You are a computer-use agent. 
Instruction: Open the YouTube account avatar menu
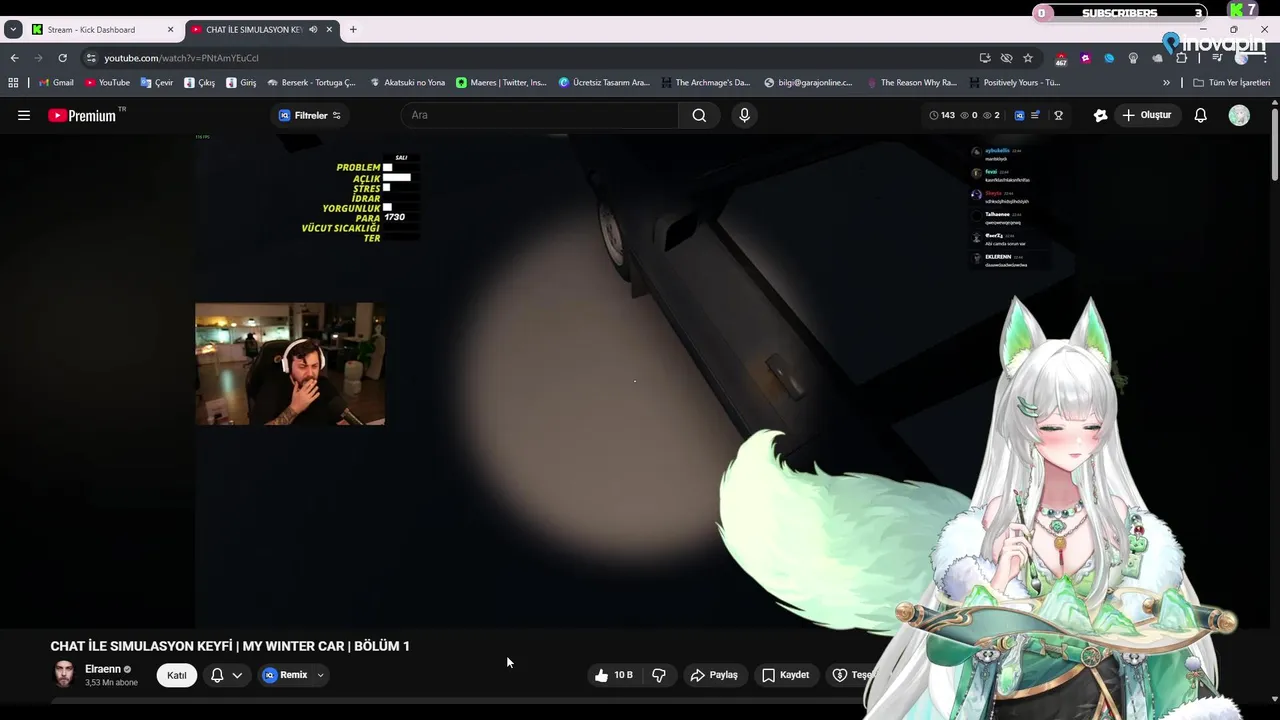click(x=1239, y=115)
